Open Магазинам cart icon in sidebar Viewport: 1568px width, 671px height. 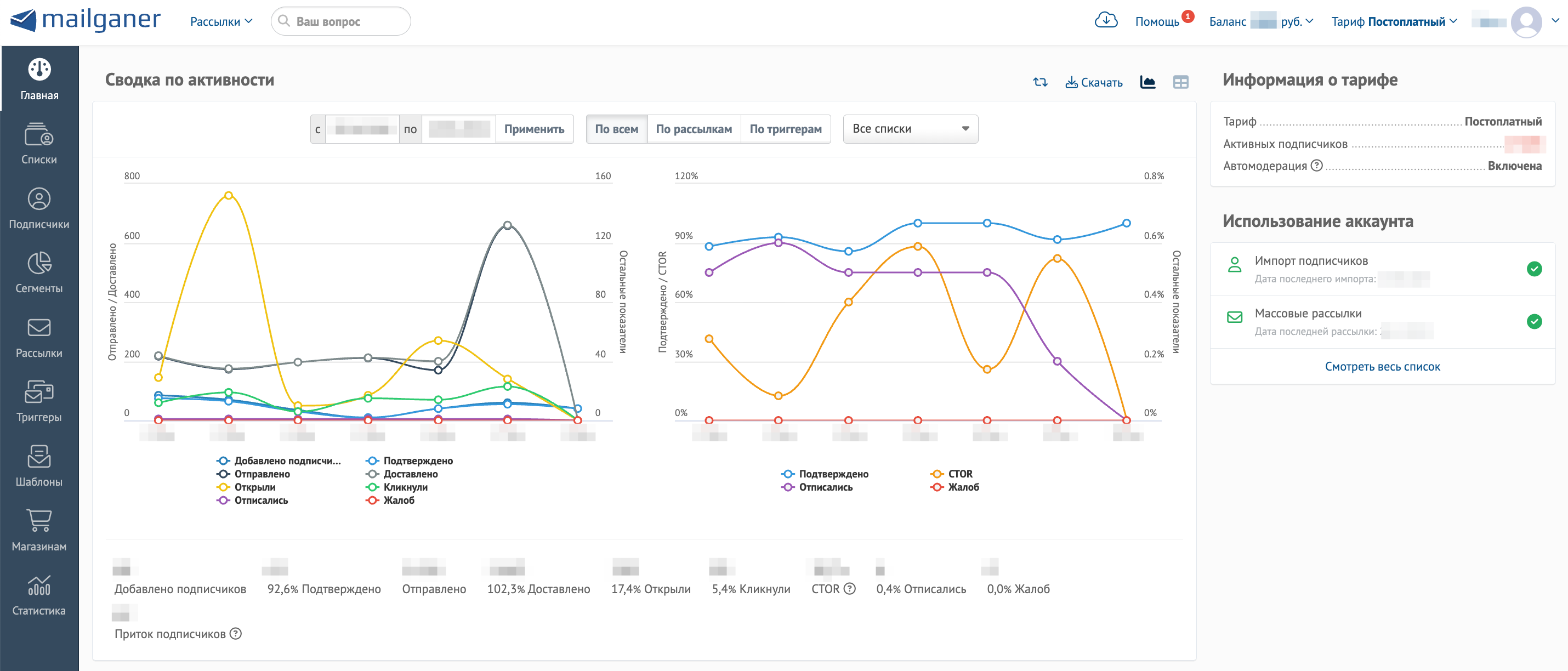pos(39,530)
